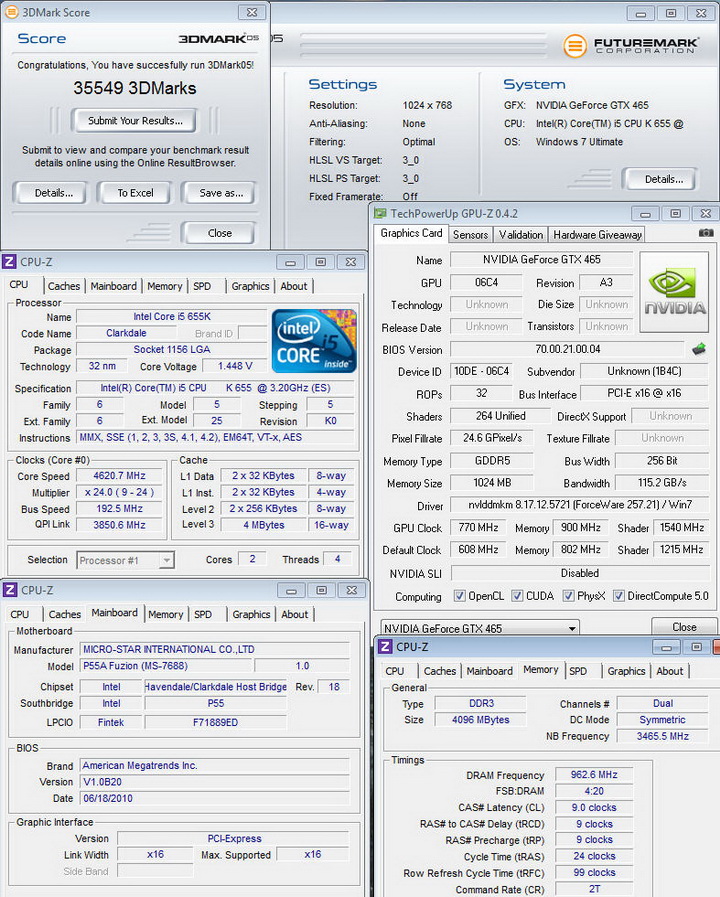The height and width of the screenshot is (897, 720).
Task: Click the Subvendor field Unknown (1B4C)
Action: [644, 371]
